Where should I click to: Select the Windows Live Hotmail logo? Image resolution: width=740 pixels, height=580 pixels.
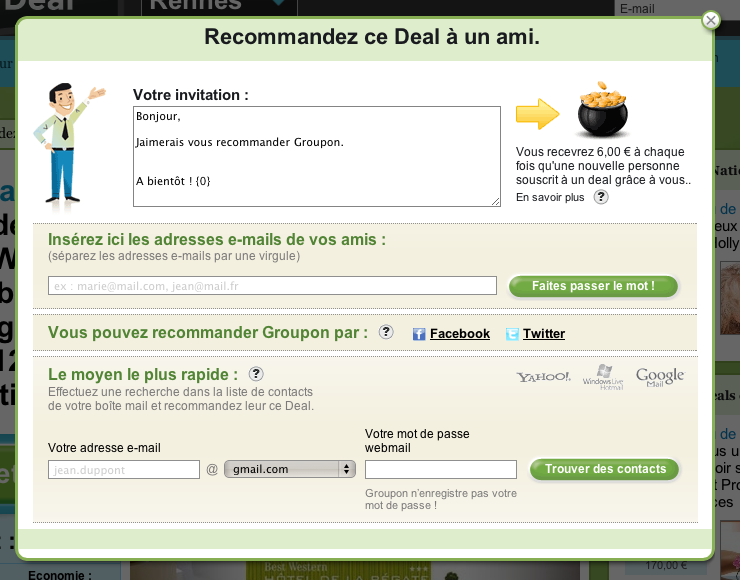[603, 377]
